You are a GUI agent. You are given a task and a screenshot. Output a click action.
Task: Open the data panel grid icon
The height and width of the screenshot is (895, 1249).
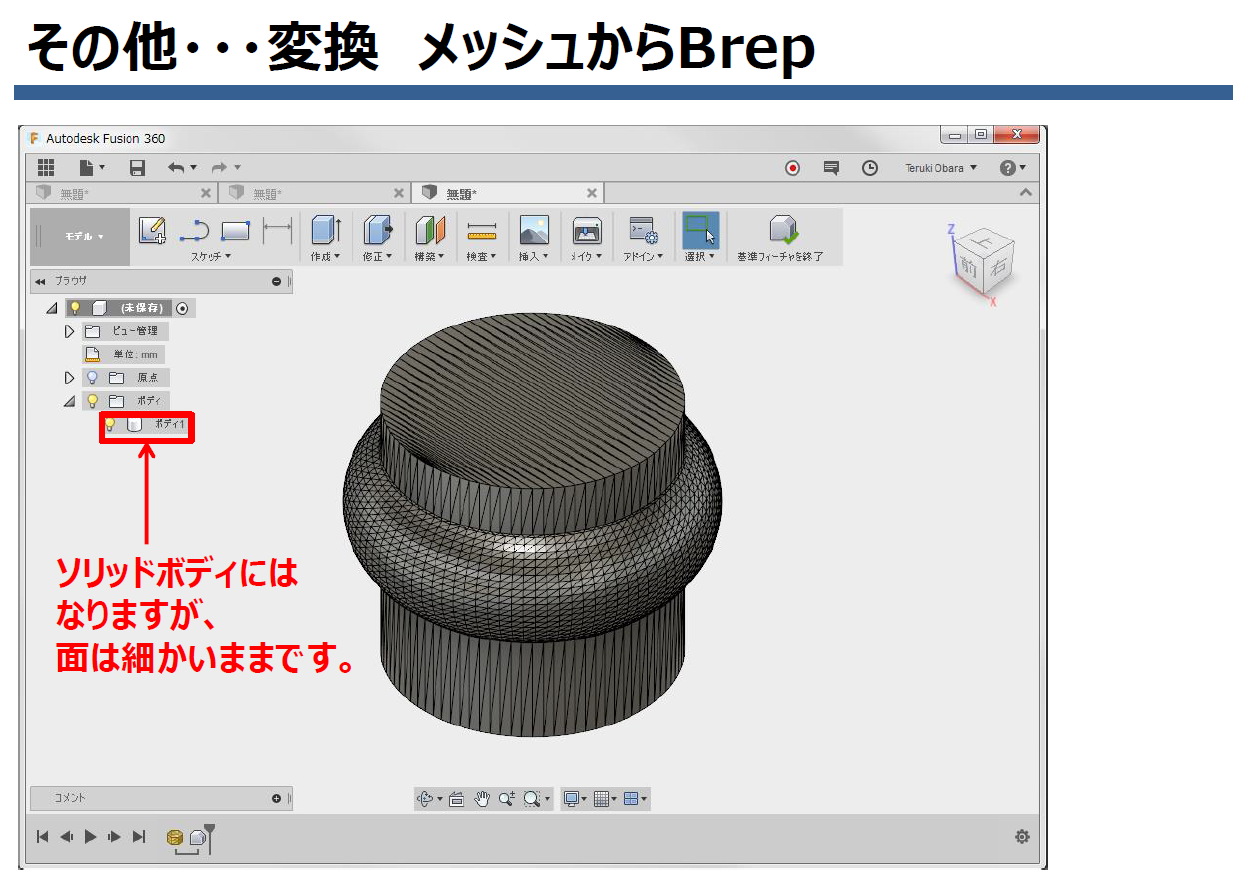(x=46, y=168)
